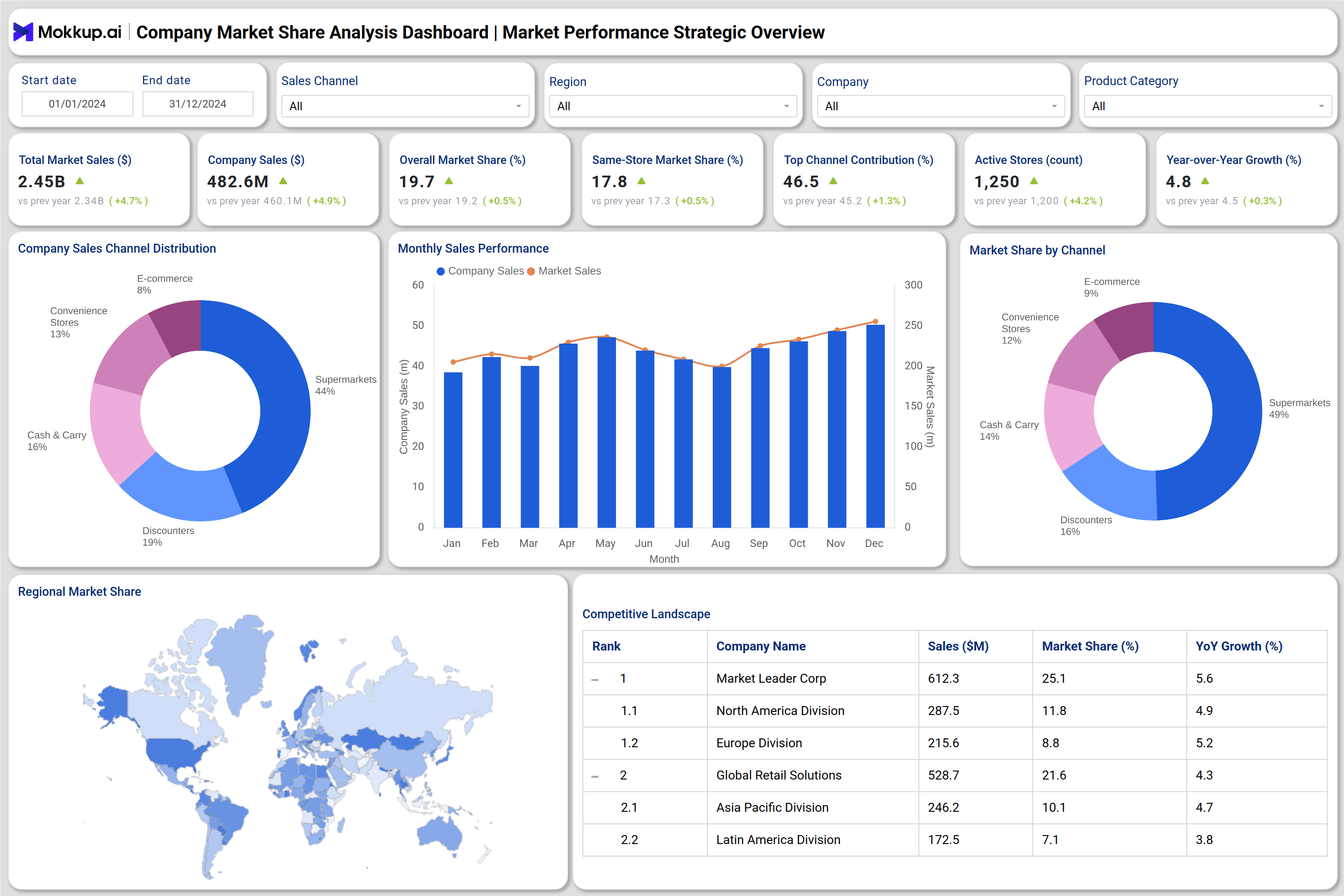
Task: Click the Mokkup.ai logo icon
Action: click(23, 32)
